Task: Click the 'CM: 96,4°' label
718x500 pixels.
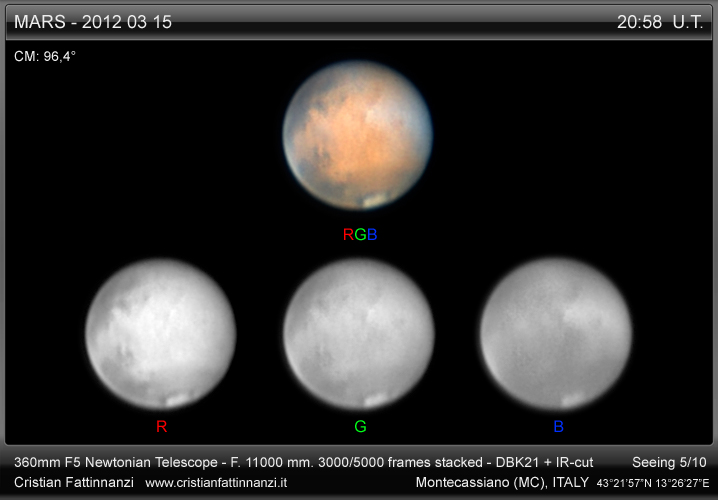Action: pyautogui.click(x=45, y=56)
